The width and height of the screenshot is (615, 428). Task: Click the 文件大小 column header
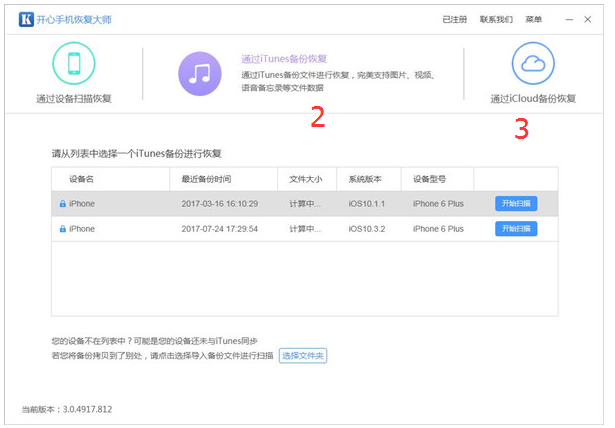306,179
